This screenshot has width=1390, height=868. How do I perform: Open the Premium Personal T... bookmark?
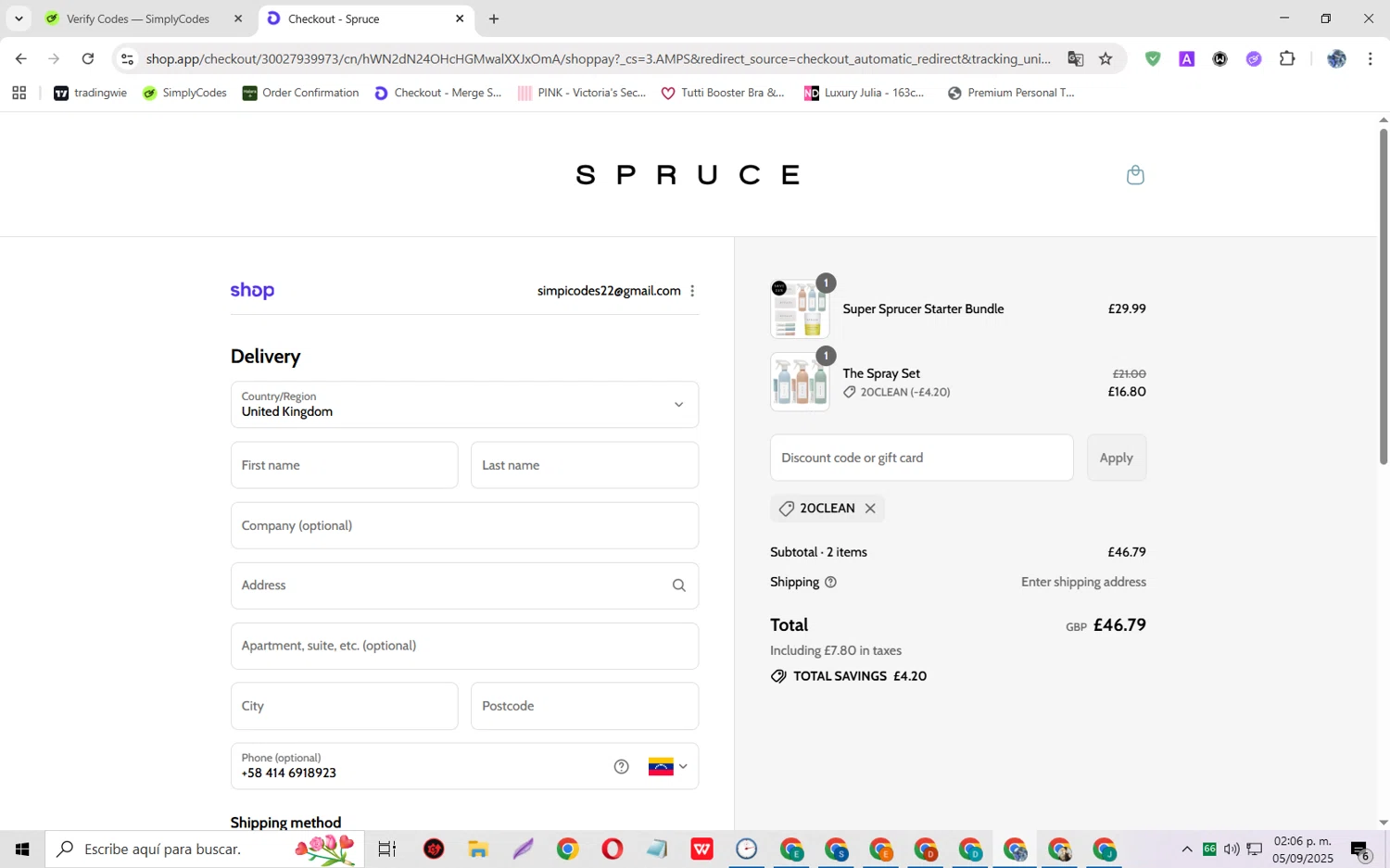point(1010,93)
